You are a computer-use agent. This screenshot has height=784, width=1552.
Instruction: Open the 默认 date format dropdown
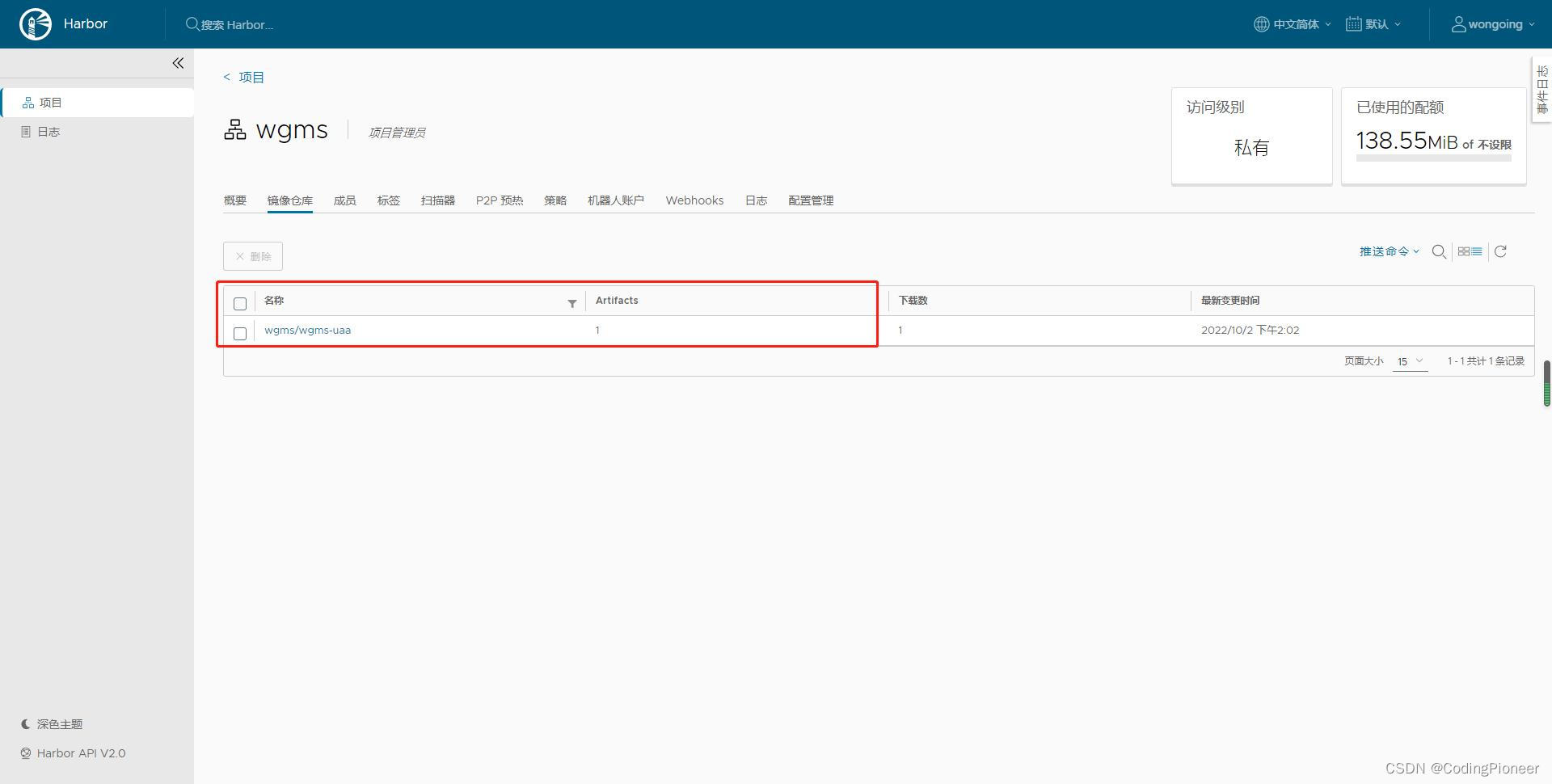pos(1373,24)
